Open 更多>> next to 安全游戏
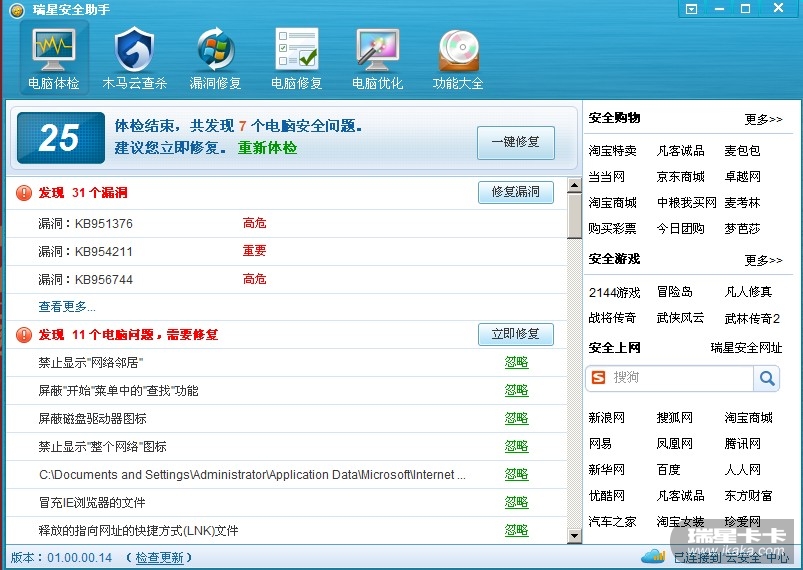The image size is (803, 570). (764, 261)
